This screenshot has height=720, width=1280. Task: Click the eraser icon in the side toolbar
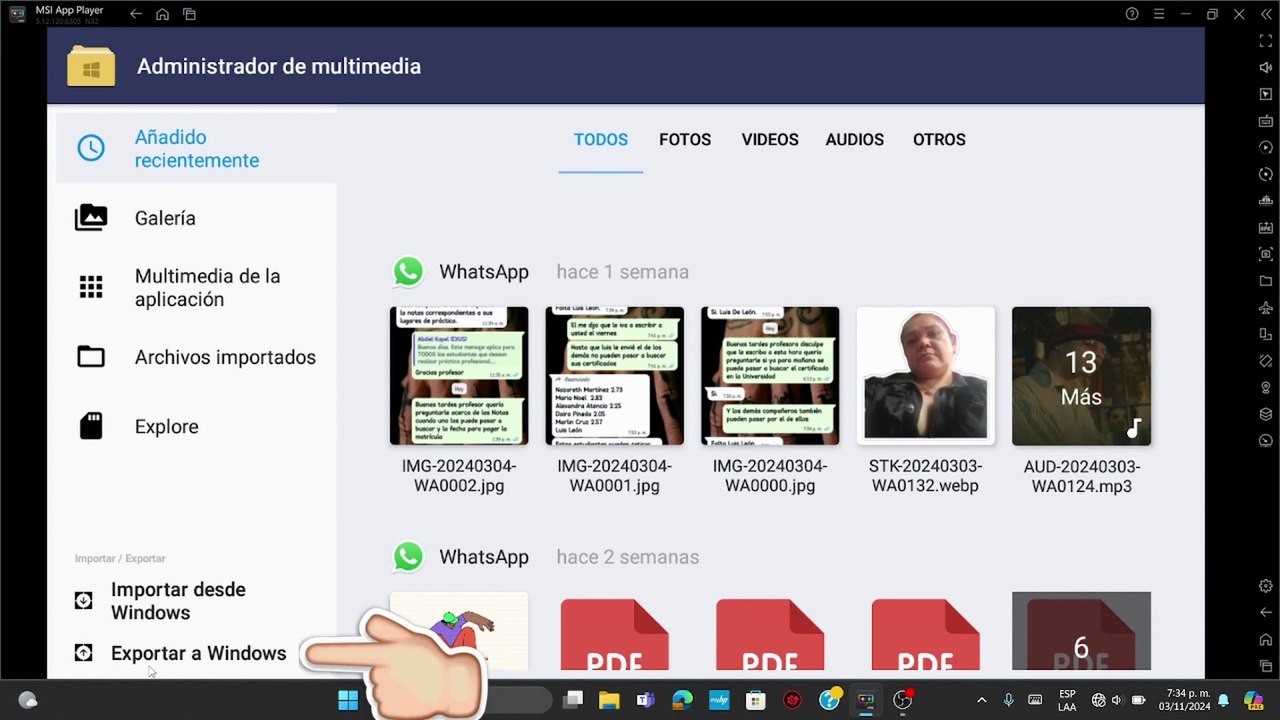[1265, 361]
